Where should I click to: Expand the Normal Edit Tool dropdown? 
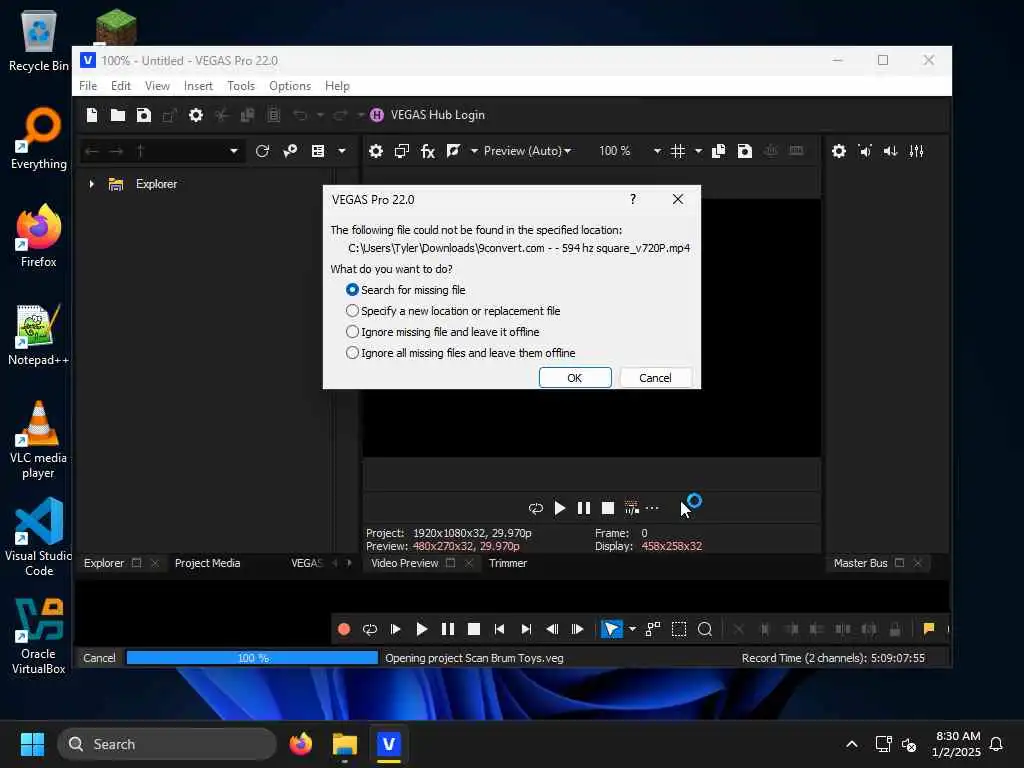coord(632,629)
